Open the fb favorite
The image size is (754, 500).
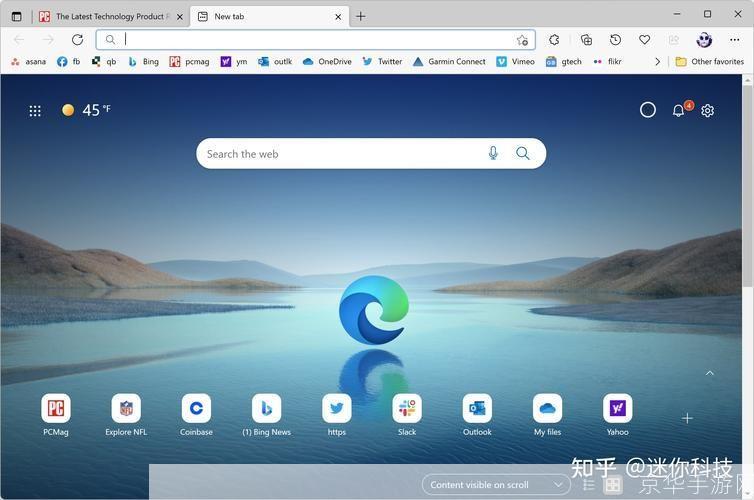pos(69,62)
